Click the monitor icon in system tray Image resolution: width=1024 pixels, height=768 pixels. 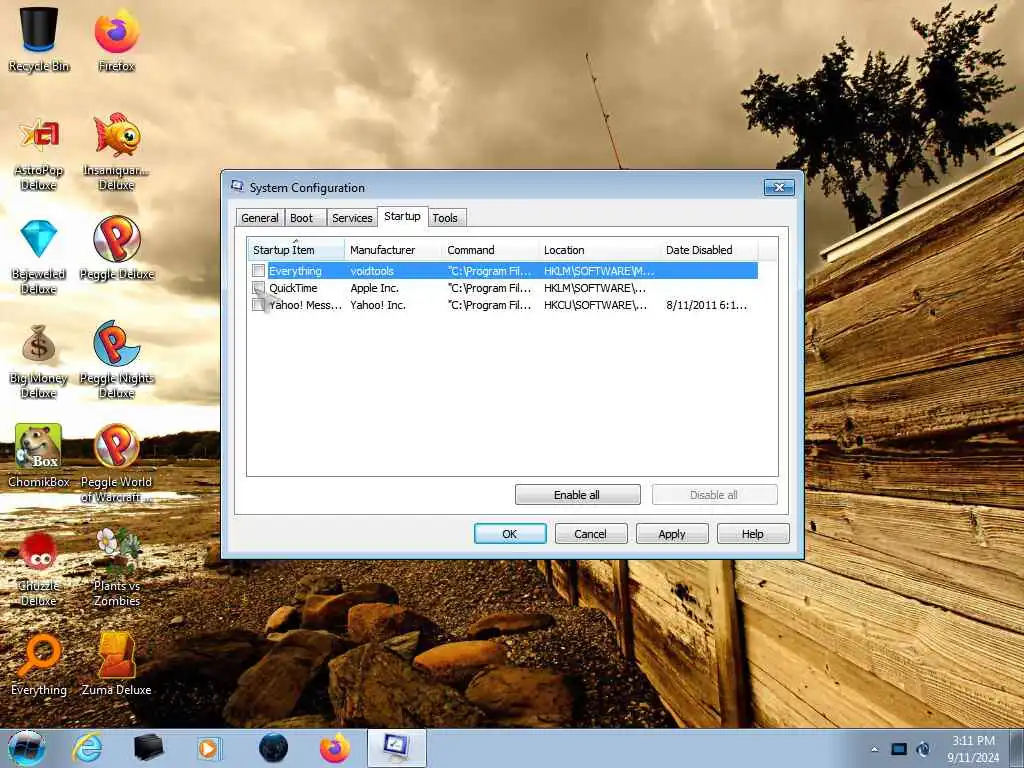tap(899, 749)
